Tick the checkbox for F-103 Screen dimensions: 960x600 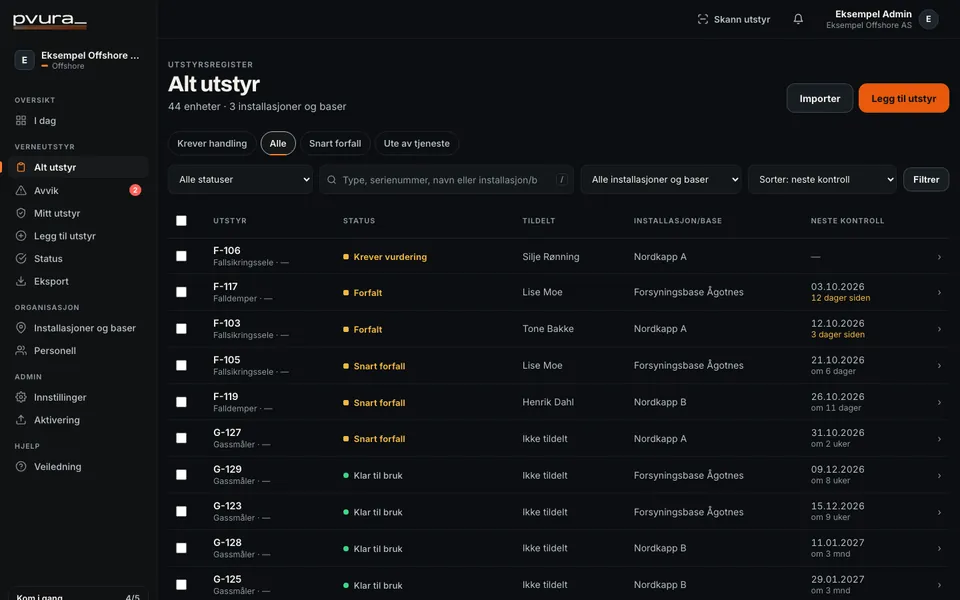click(181, 329)
